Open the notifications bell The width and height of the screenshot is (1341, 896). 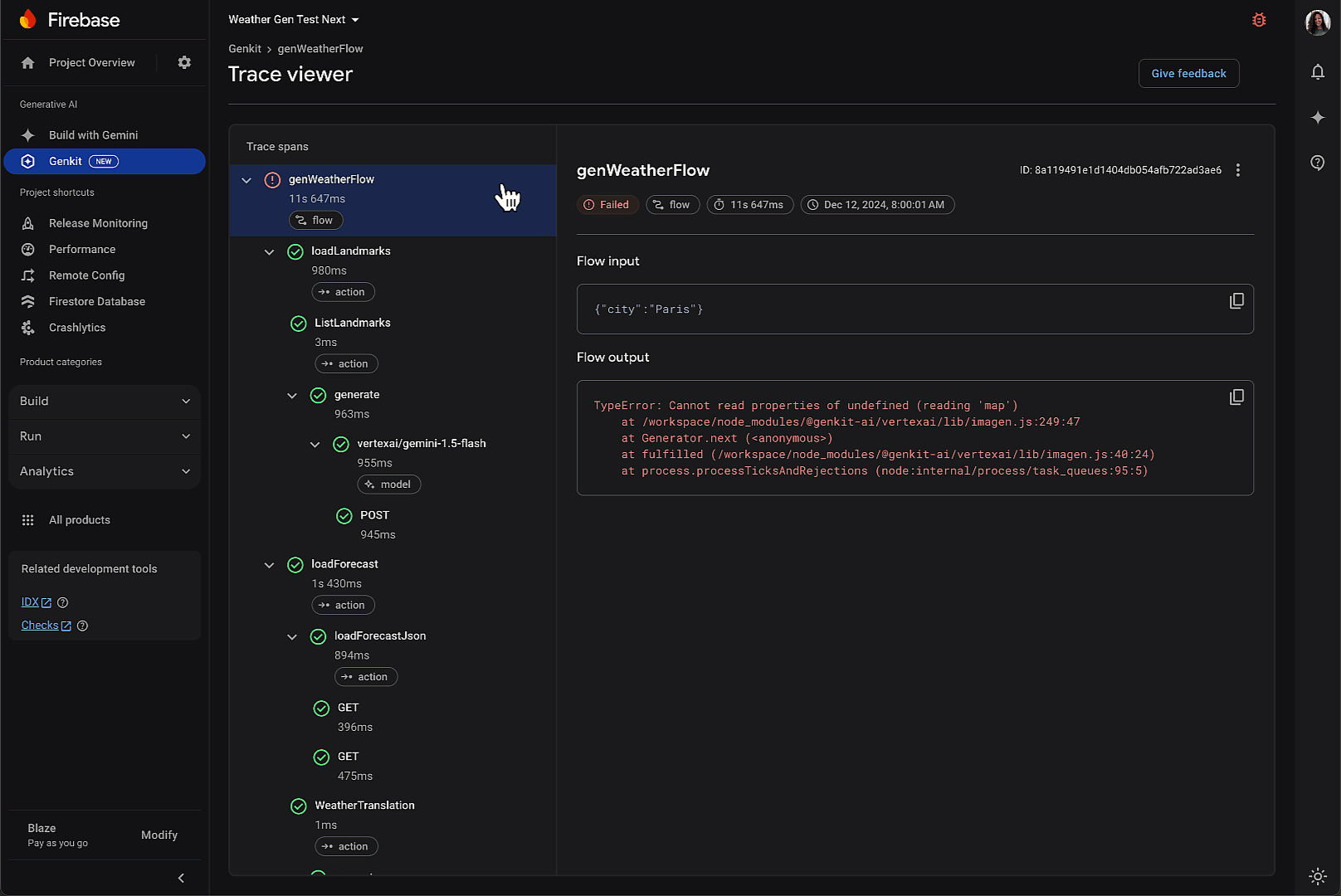click(x=1318, y=72)
